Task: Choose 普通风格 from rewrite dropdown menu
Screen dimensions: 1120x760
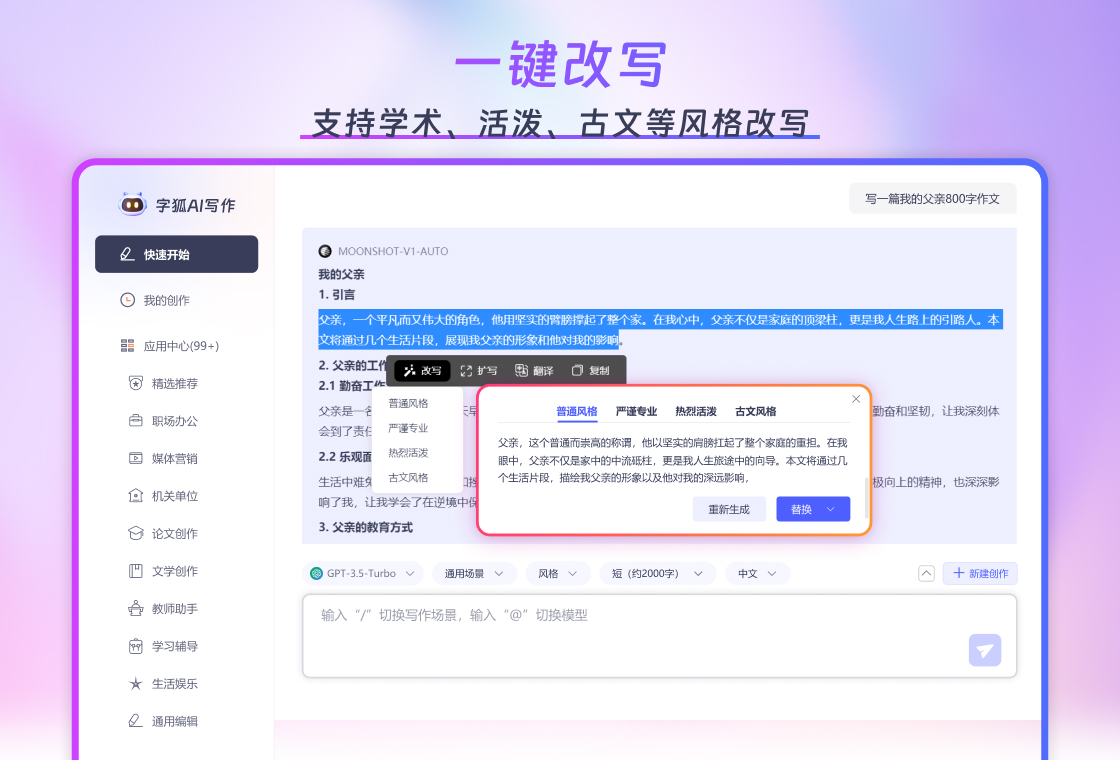Action: tap(409, 404)
